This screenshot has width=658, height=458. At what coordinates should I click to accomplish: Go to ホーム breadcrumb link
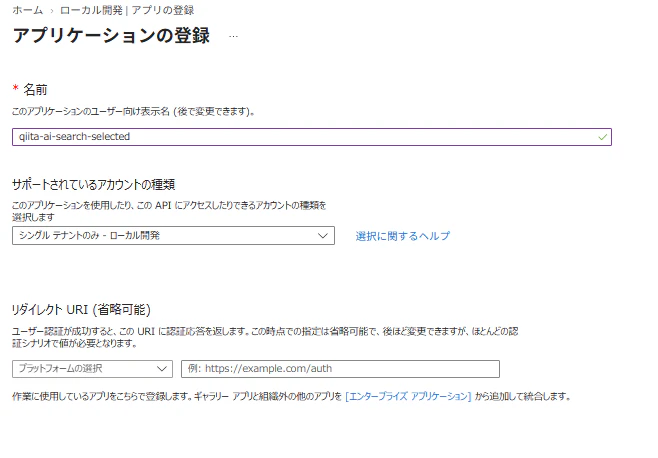[x=28, y=10]
